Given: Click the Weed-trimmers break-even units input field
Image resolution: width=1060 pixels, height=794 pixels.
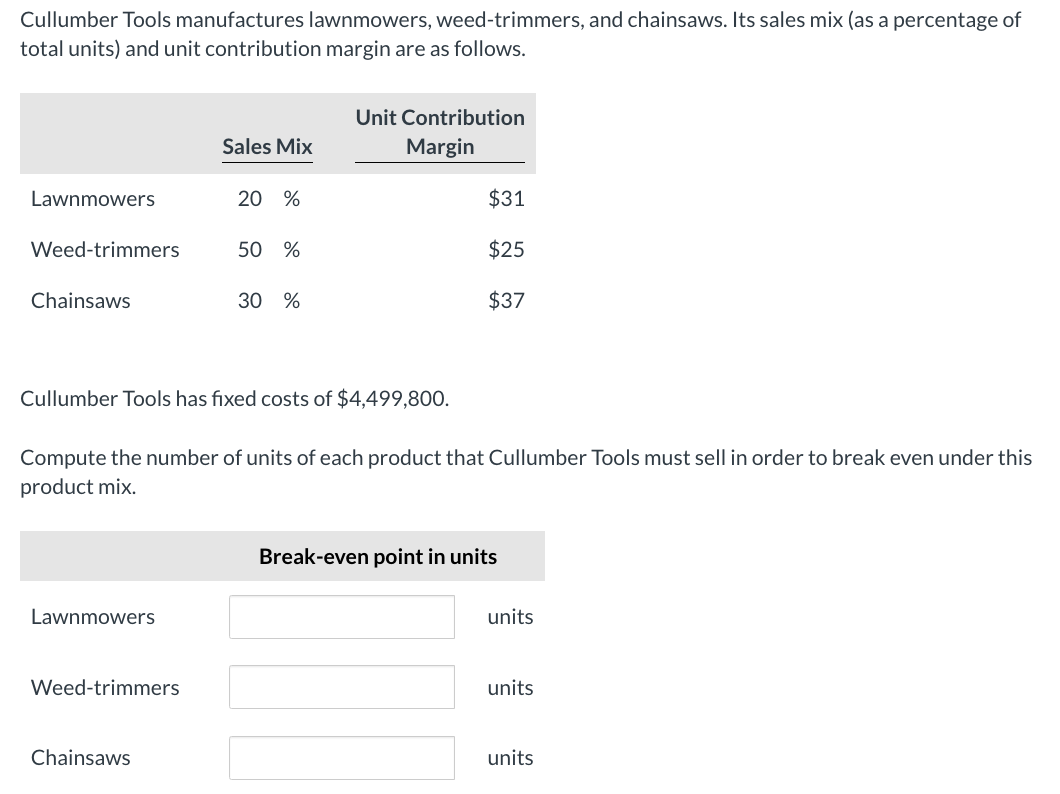Looking at the screenshot, I should (341, 687).
